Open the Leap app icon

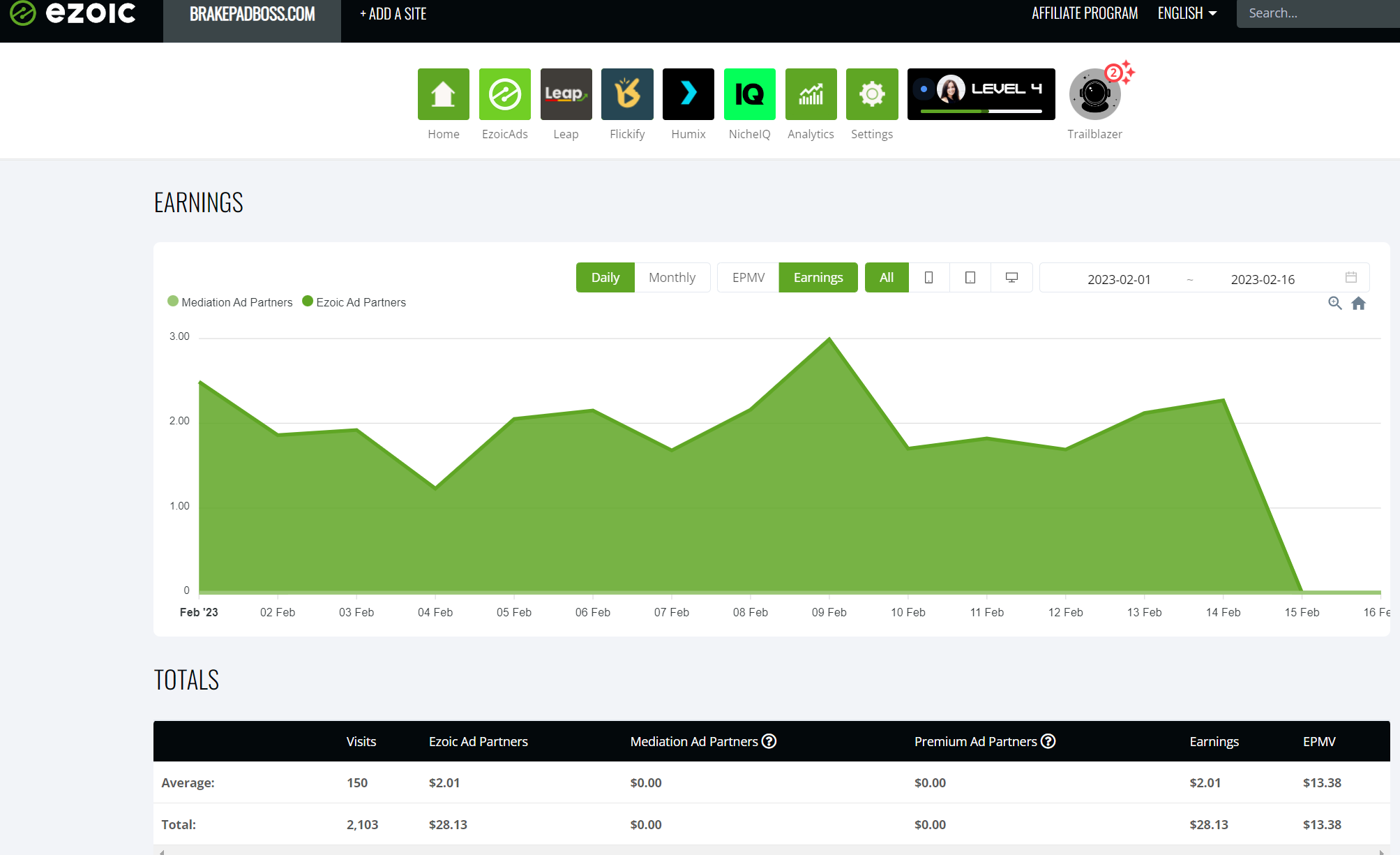pos(566,94)
